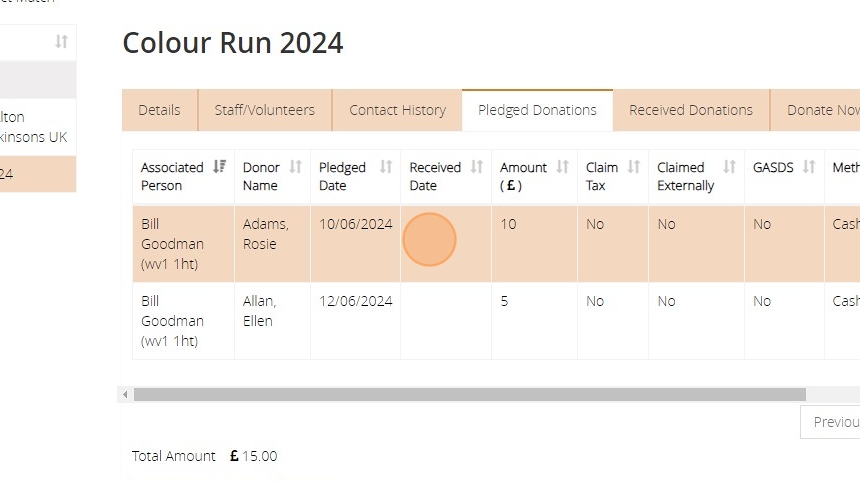Viewport: 860px width, 481px height.
Task: Sort by Pledged Date column icon
Action: point(385,167)
